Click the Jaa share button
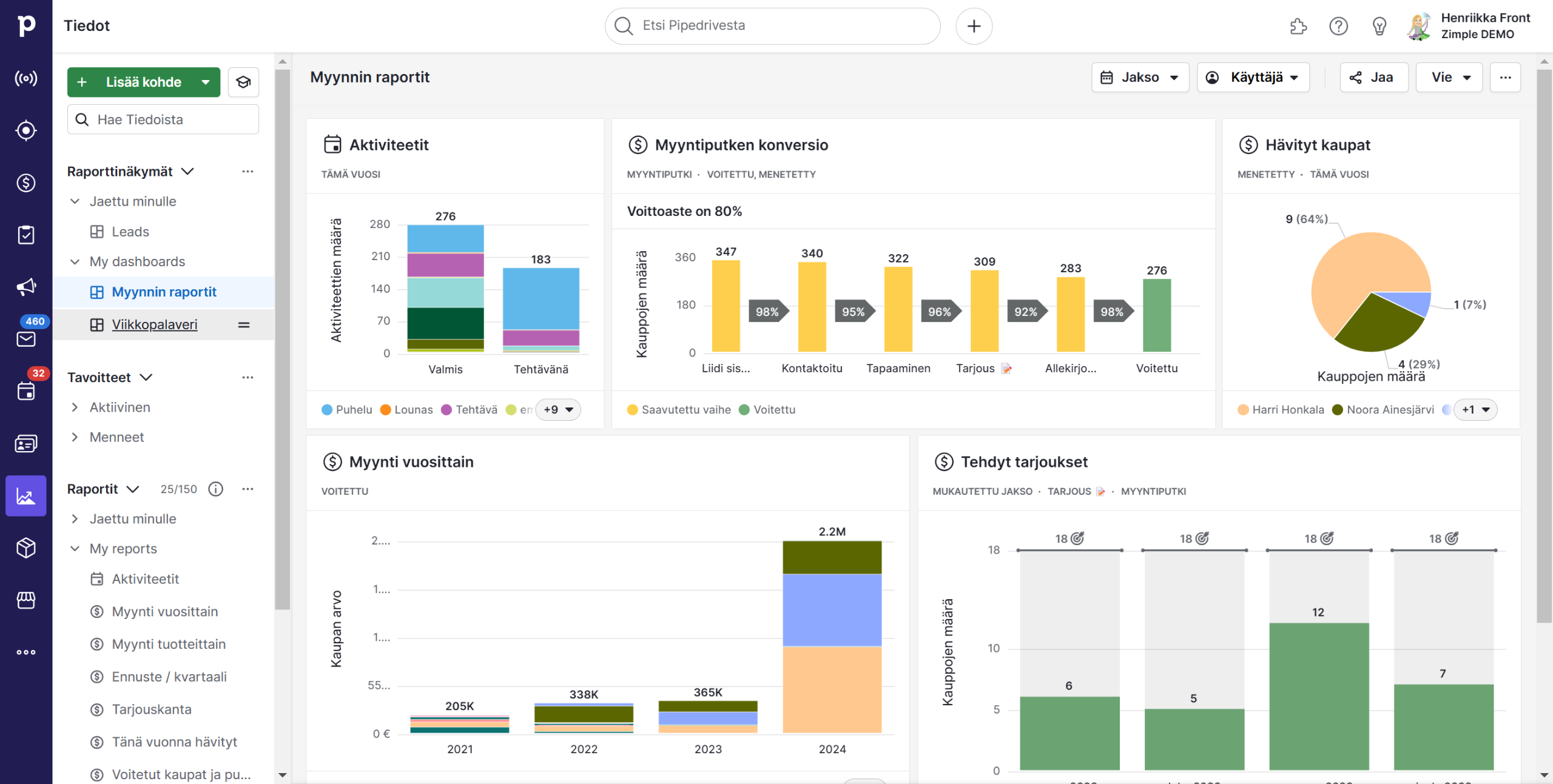Viewport: 1553px width, 784px height. tap(1373, 78)
